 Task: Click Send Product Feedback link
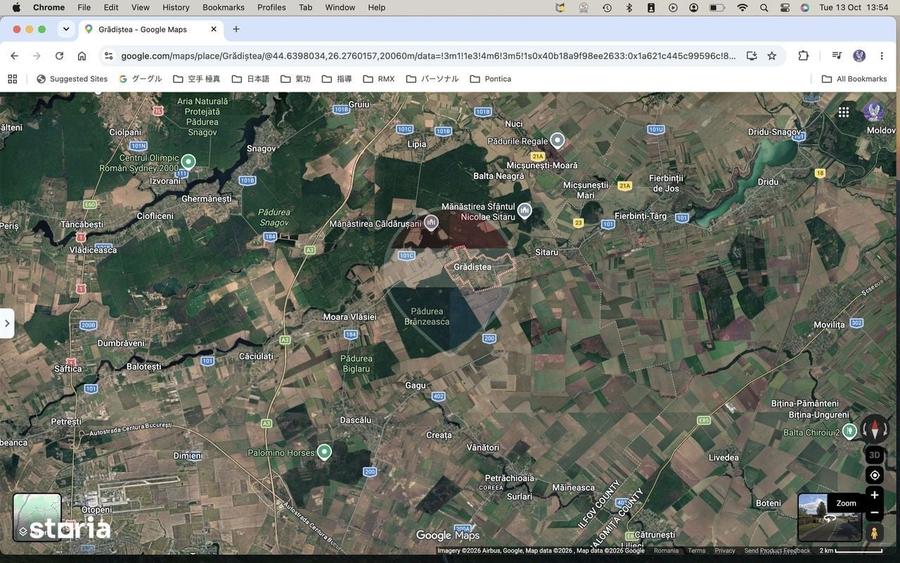tap(777, 550)
